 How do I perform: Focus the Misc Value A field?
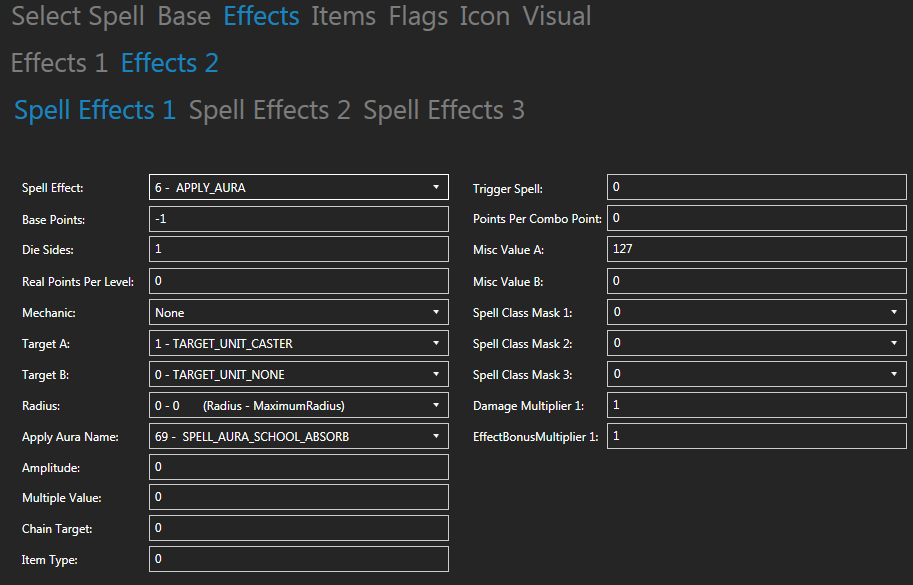pos(756,250)
